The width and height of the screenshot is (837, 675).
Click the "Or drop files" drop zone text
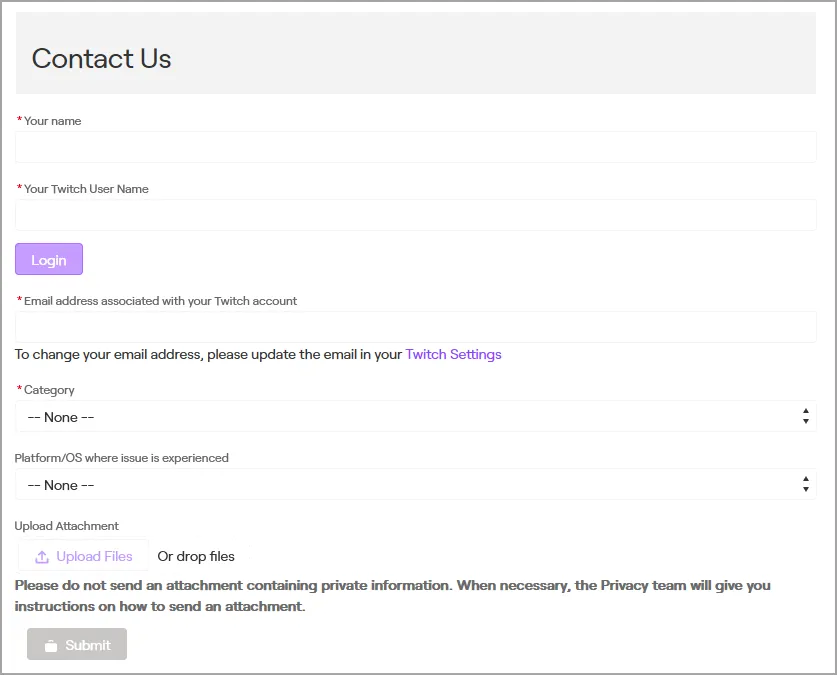[x=196, y=556]
